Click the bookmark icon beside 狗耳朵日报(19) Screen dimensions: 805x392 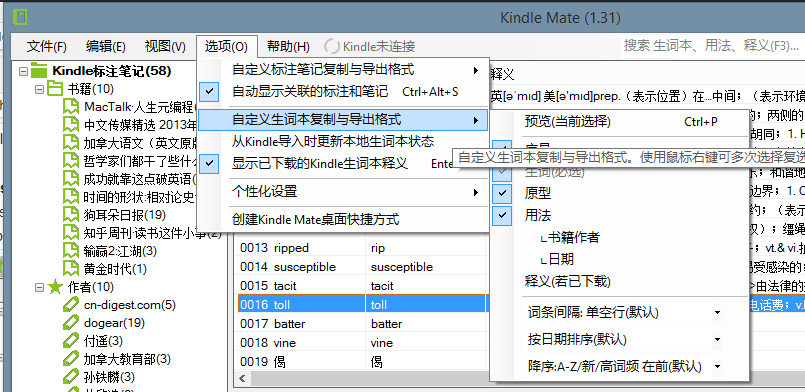point(72,214)
